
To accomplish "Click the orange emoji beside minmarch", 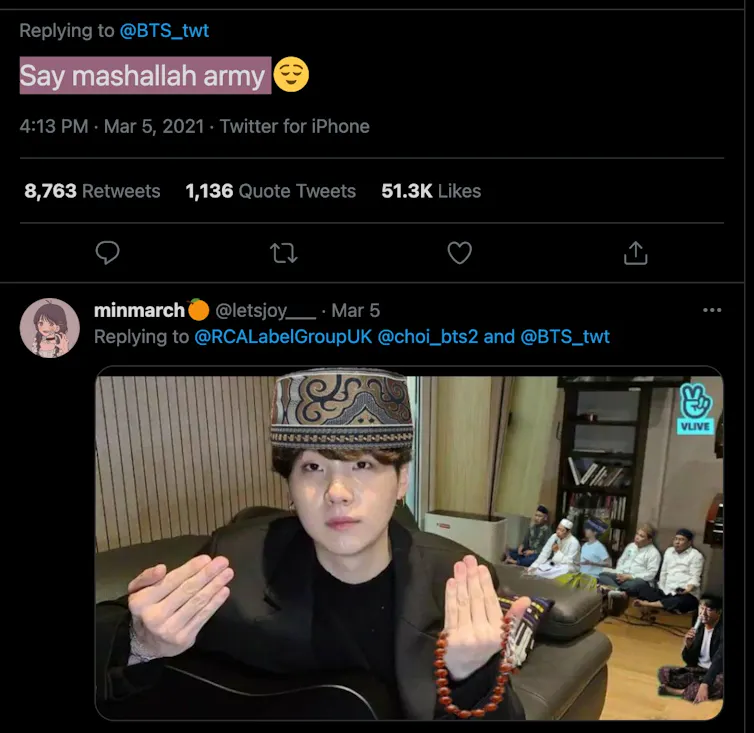I will [x=198, y=310].
